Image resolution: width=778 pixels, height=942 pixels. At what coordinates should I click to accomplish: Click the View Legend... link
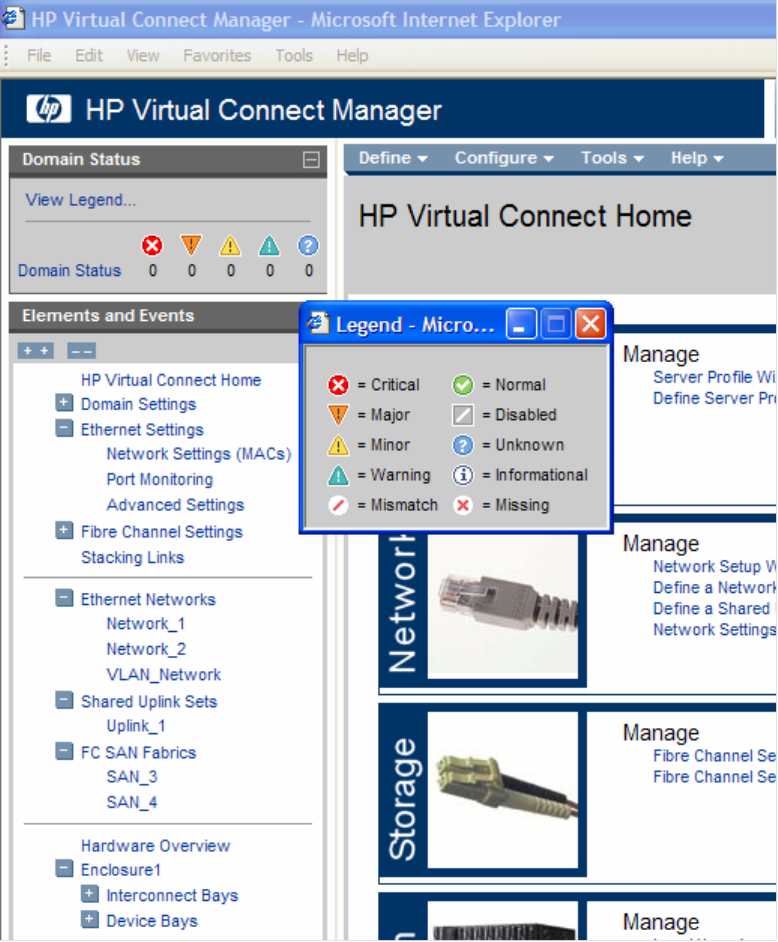point(81,200)
